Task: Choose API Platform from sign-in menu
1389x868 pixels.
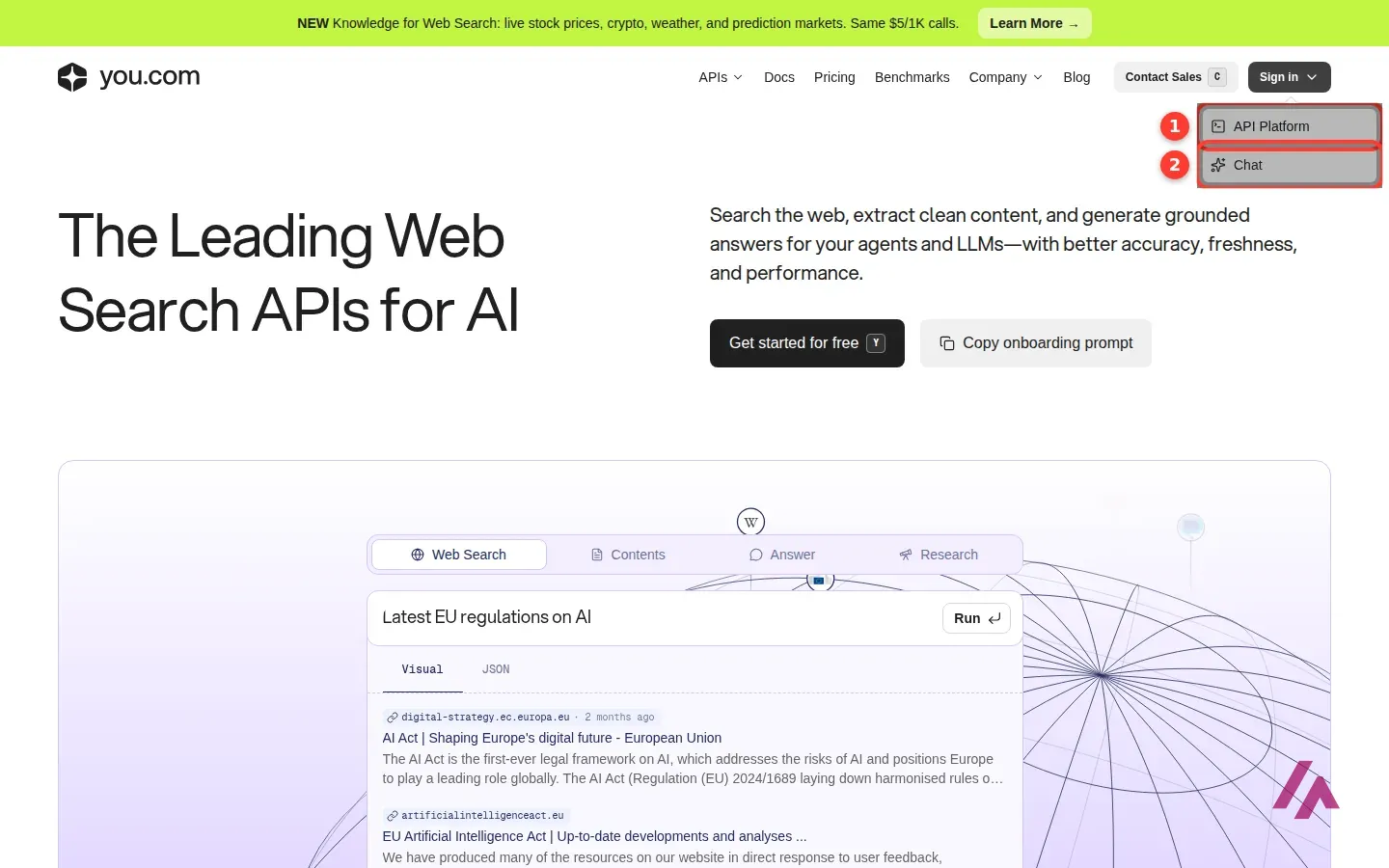Action: [x=1290, y=126]
